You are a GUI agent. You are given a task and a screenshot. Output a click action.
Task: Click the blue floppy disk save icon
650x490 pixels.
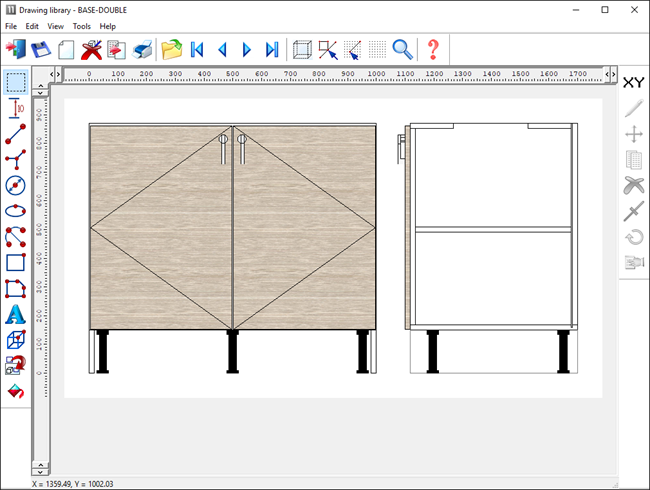(41, 49)
